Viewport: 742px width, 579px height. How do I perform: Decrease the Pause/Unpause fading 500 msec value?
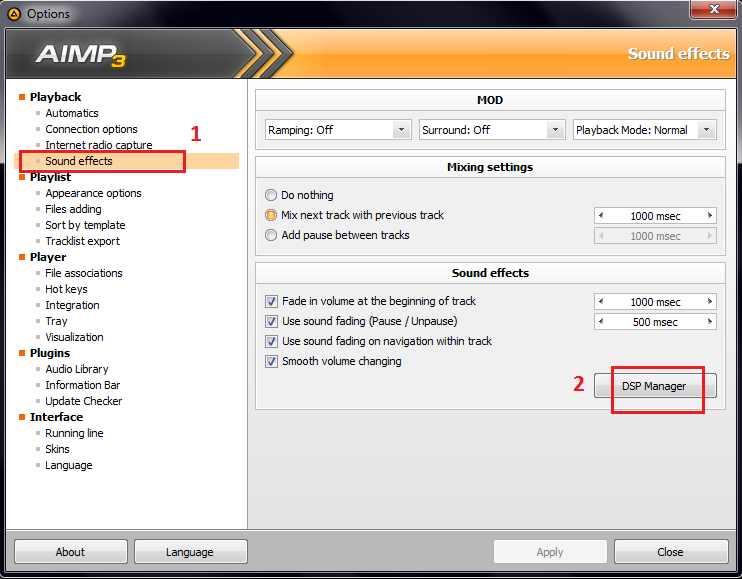click(x=601, y=322)
